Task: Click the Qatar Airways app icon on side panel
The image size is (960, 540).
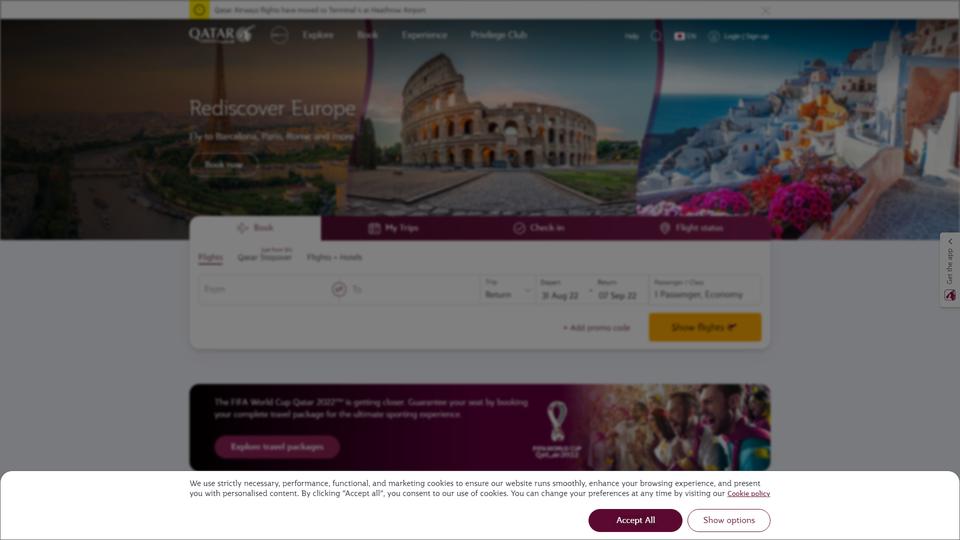Action: [x=950, y=295]
